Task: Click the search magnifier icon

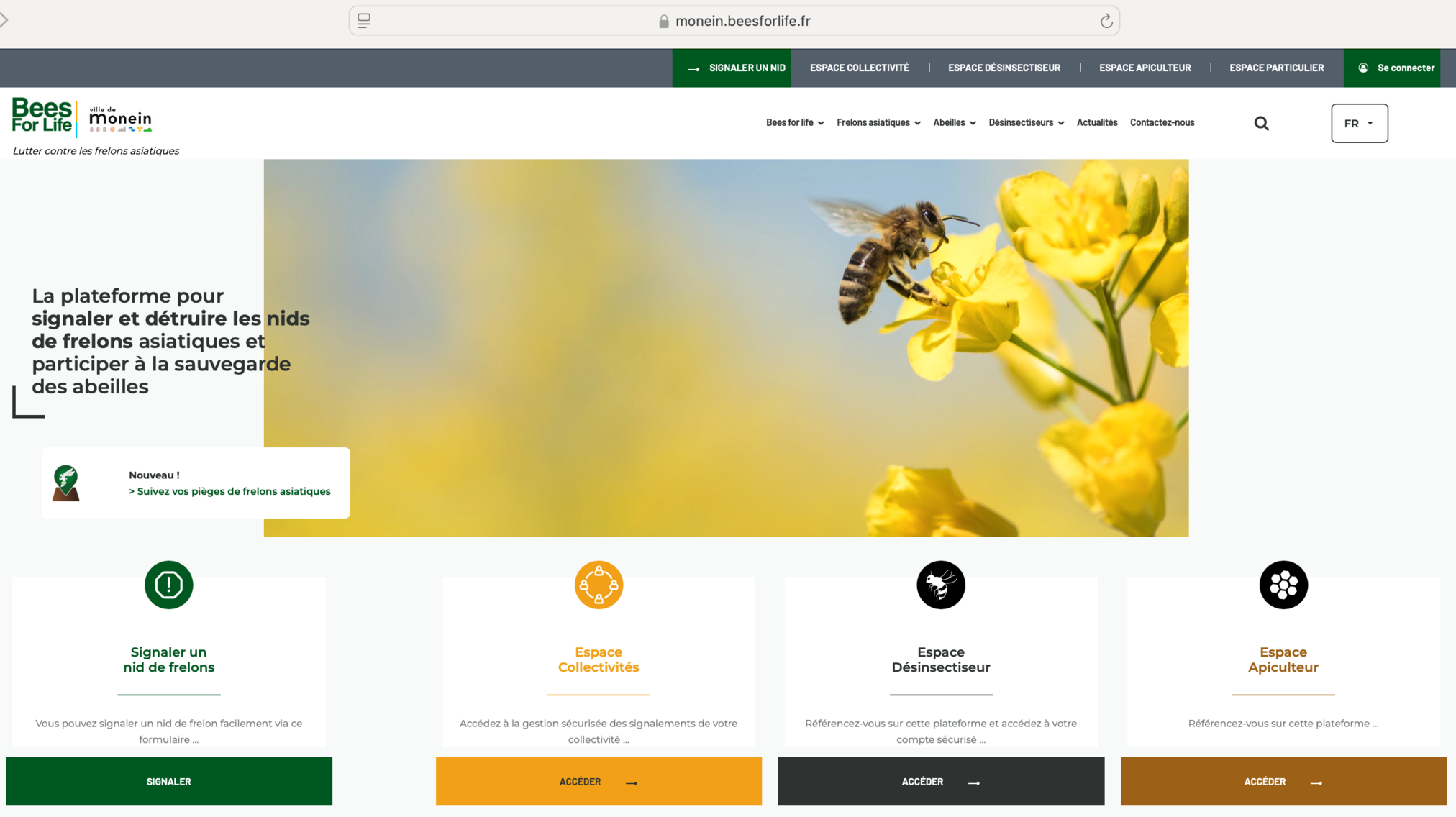Action: point(1261,123)
